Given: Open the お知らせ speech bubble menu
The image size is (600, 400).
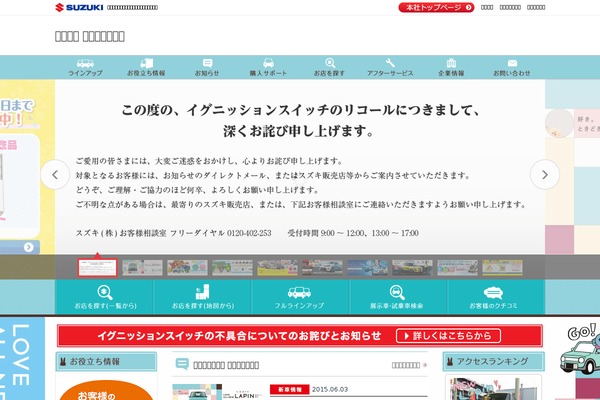Looking at the screenshot, I should [x=207, y=68].
